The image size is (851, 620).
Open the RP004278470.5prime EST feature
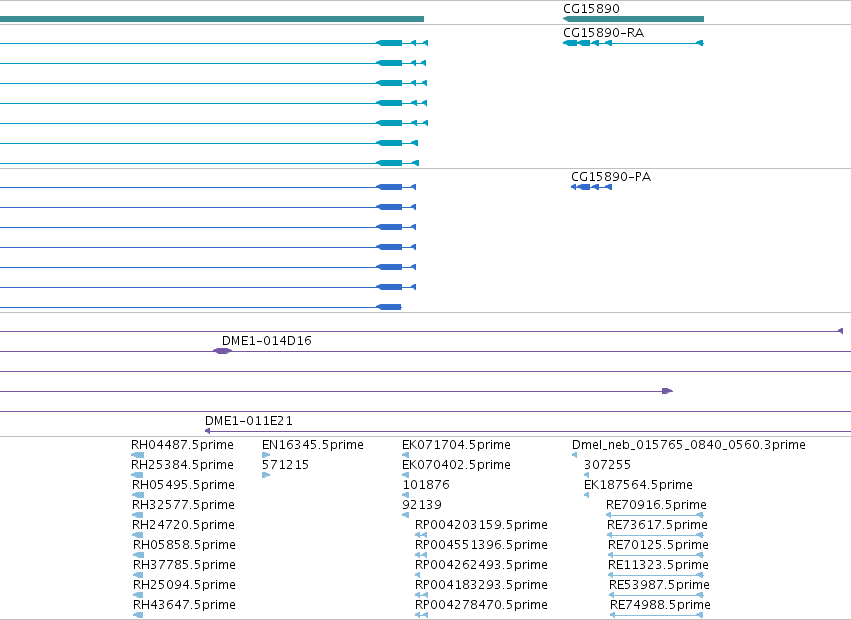click(x=421, y=615)
